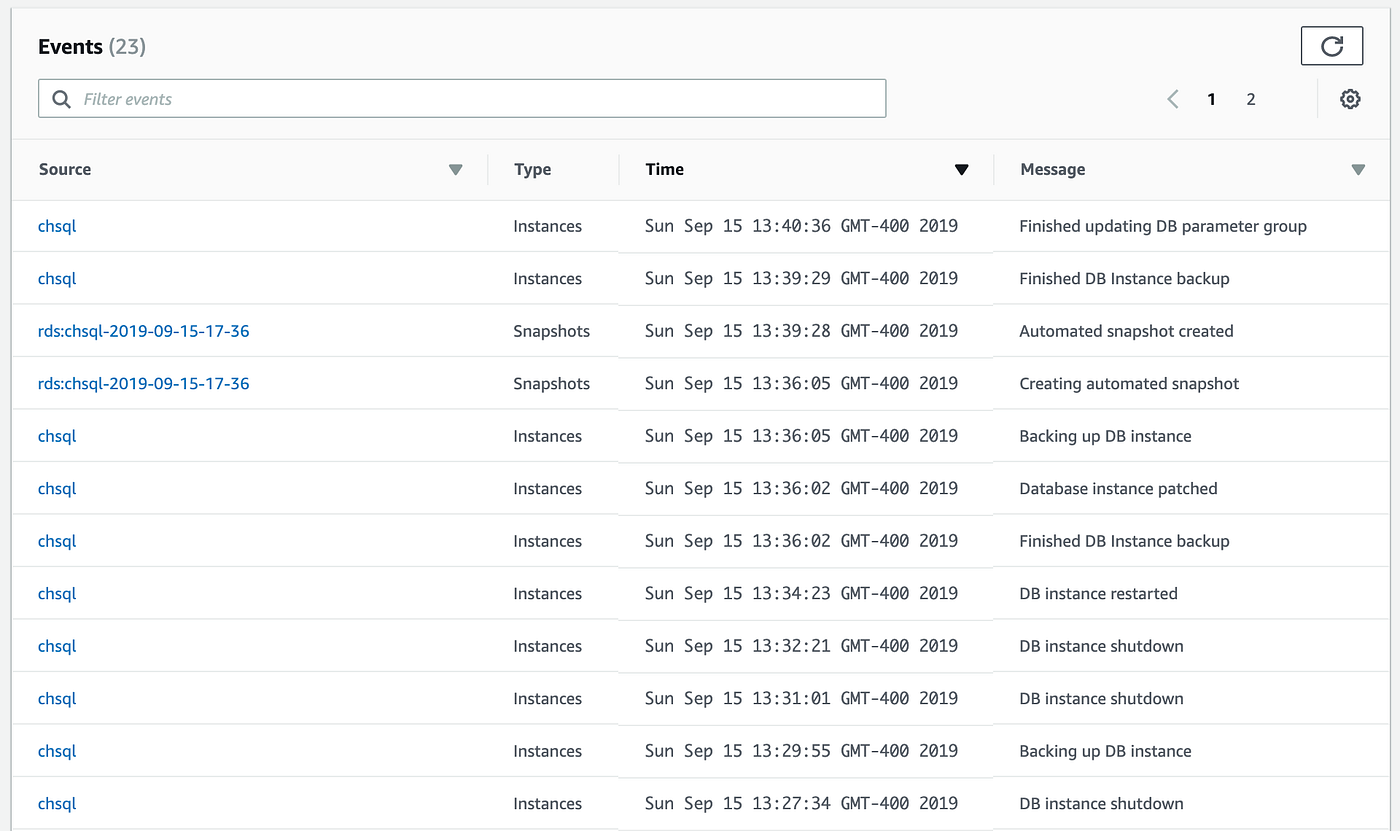
Task: Click chsql in the DB instance restarted row
Action: point(56,593)
